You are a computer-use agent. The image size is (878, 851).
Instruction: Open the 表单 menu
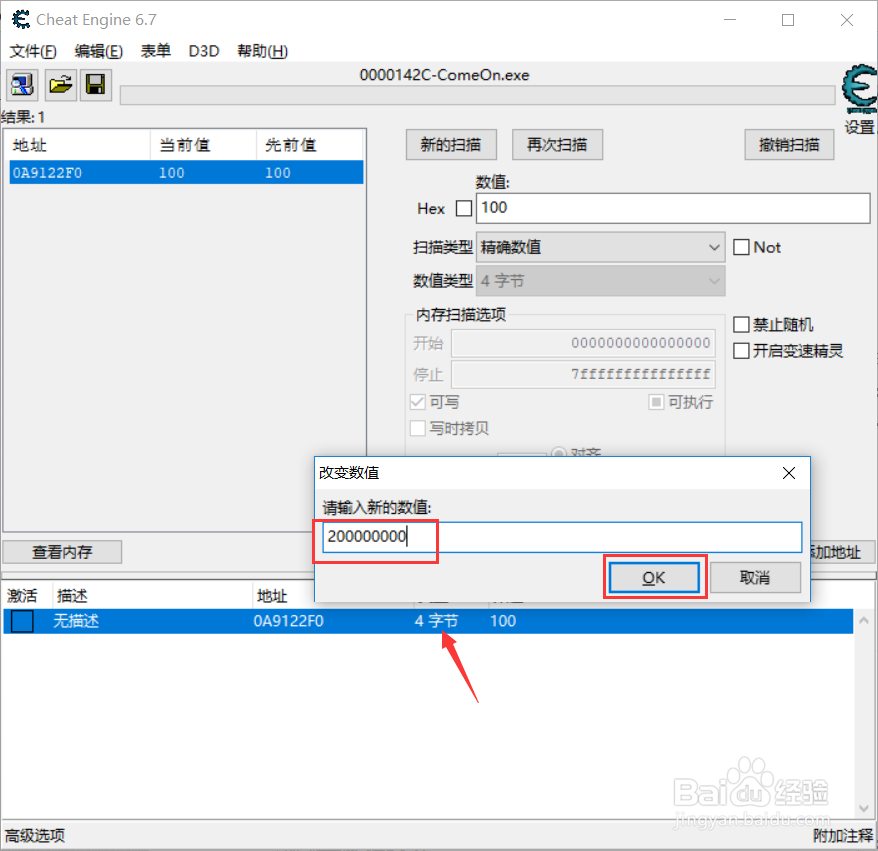click(156, 51)
